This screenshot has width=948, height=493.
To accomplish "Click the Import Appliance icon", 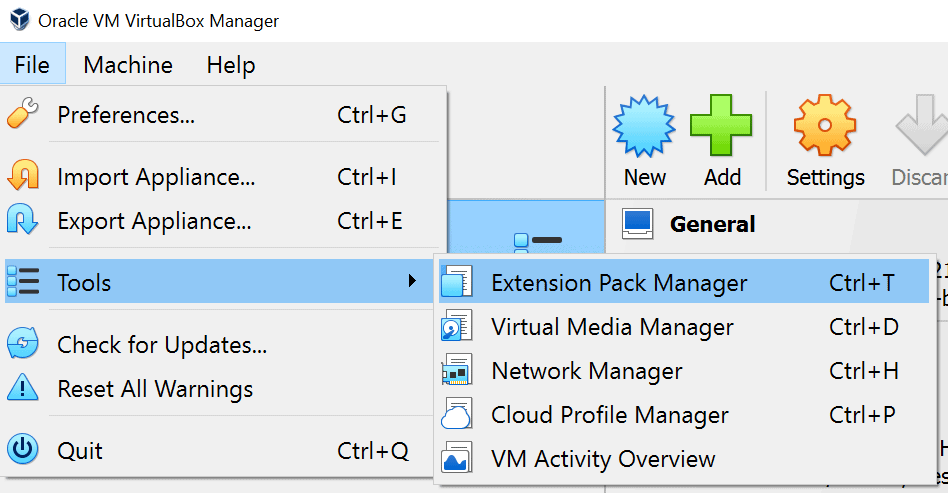I will [x=22, y=178].
